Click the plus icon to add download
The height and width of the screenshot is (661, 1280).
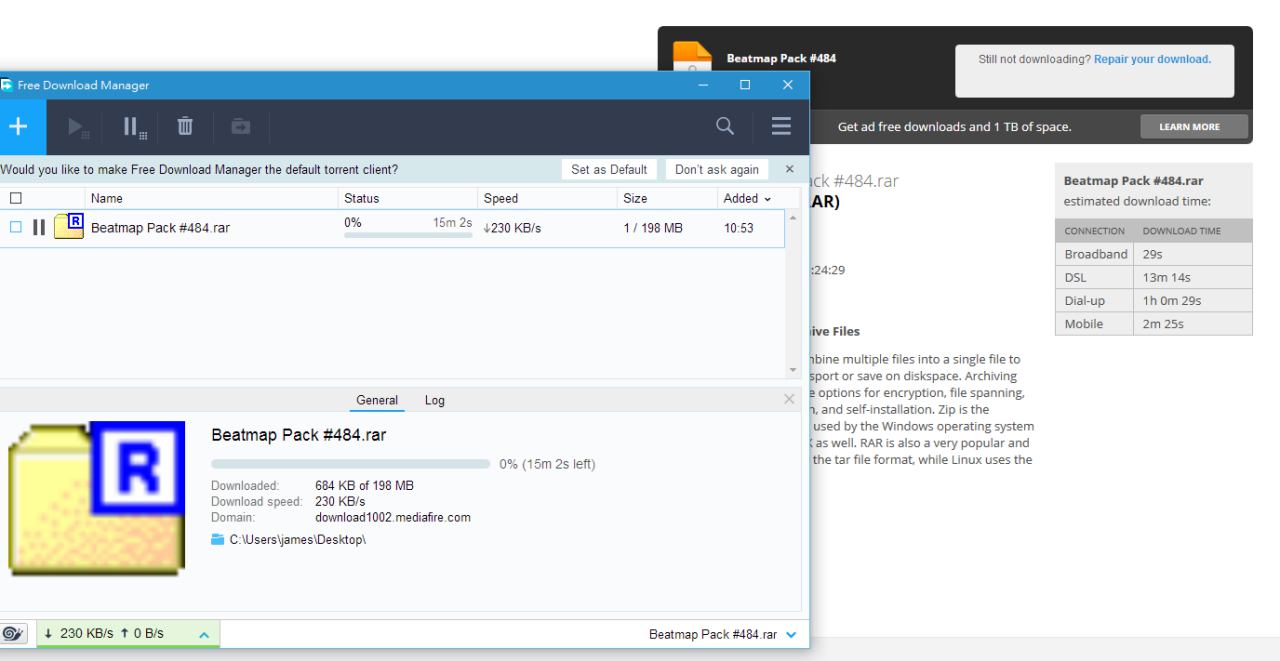(x=16, y=127)
